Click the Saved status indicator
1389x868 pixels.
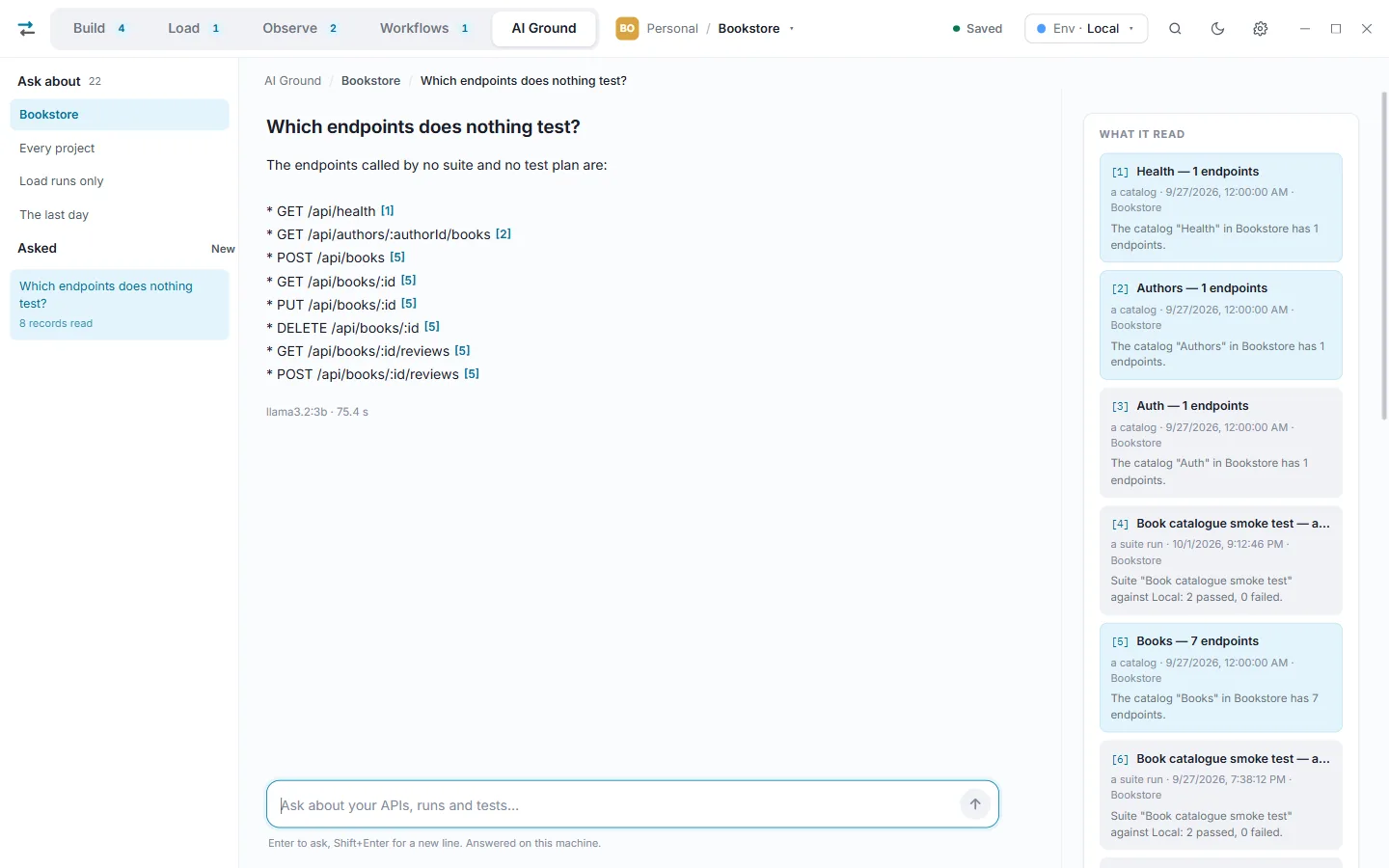pyautogui.click(x=977, y=29)
